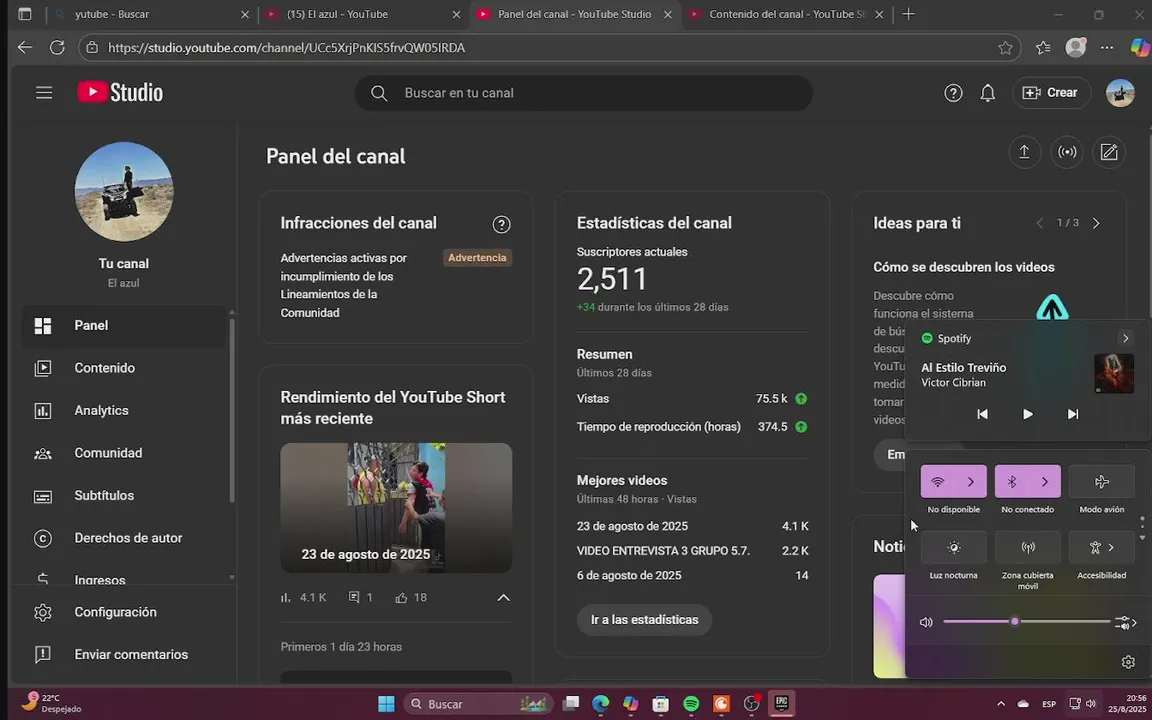Click Enviar comentarios in the sidebar

(x=123, y=655)
